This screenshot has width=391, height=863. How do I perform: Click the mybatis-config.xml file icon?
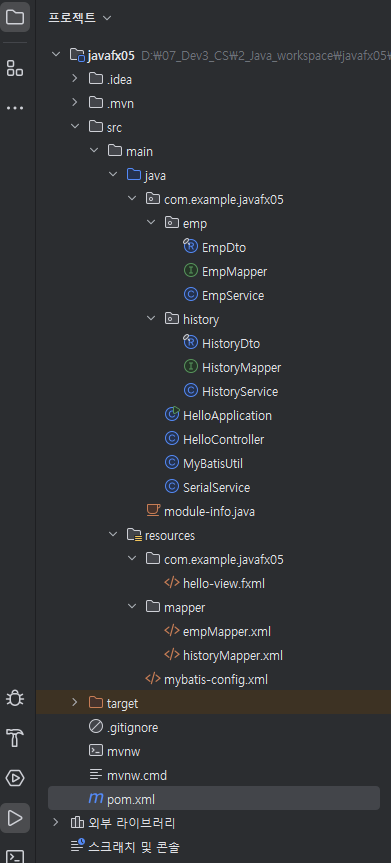[x=153, y=679]
